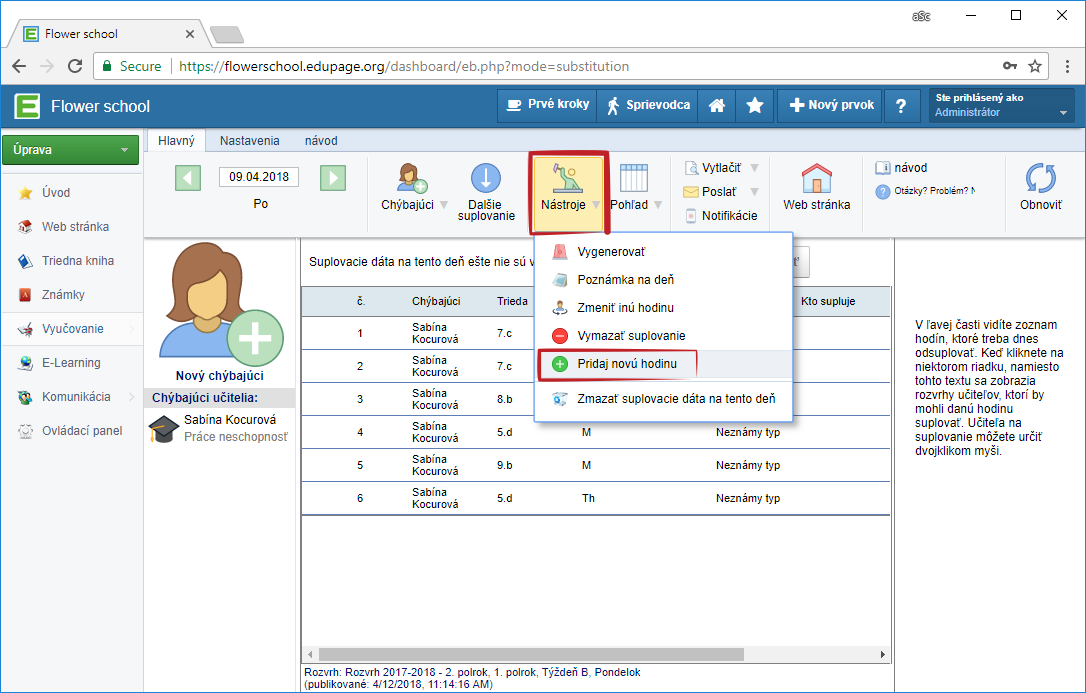This screenshot has width=1086, height=693.
Task: Click the Home icon in the header
Action: point(717,105)
